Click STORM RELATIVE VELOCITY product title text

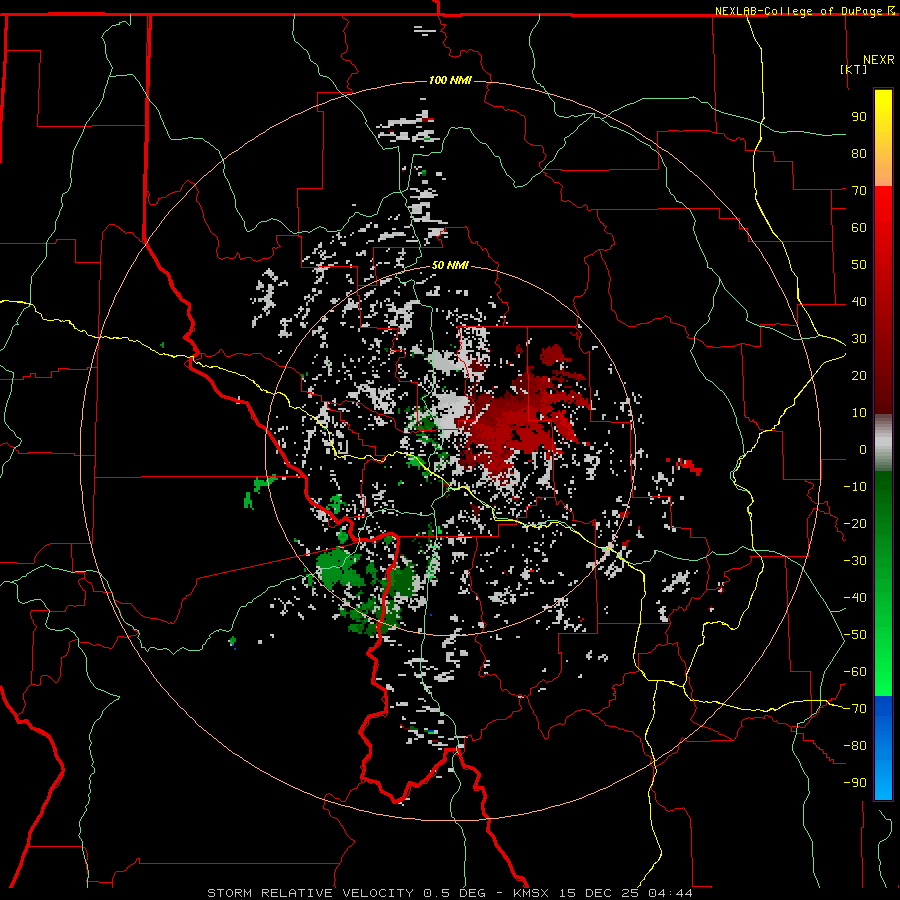point(310,893)
